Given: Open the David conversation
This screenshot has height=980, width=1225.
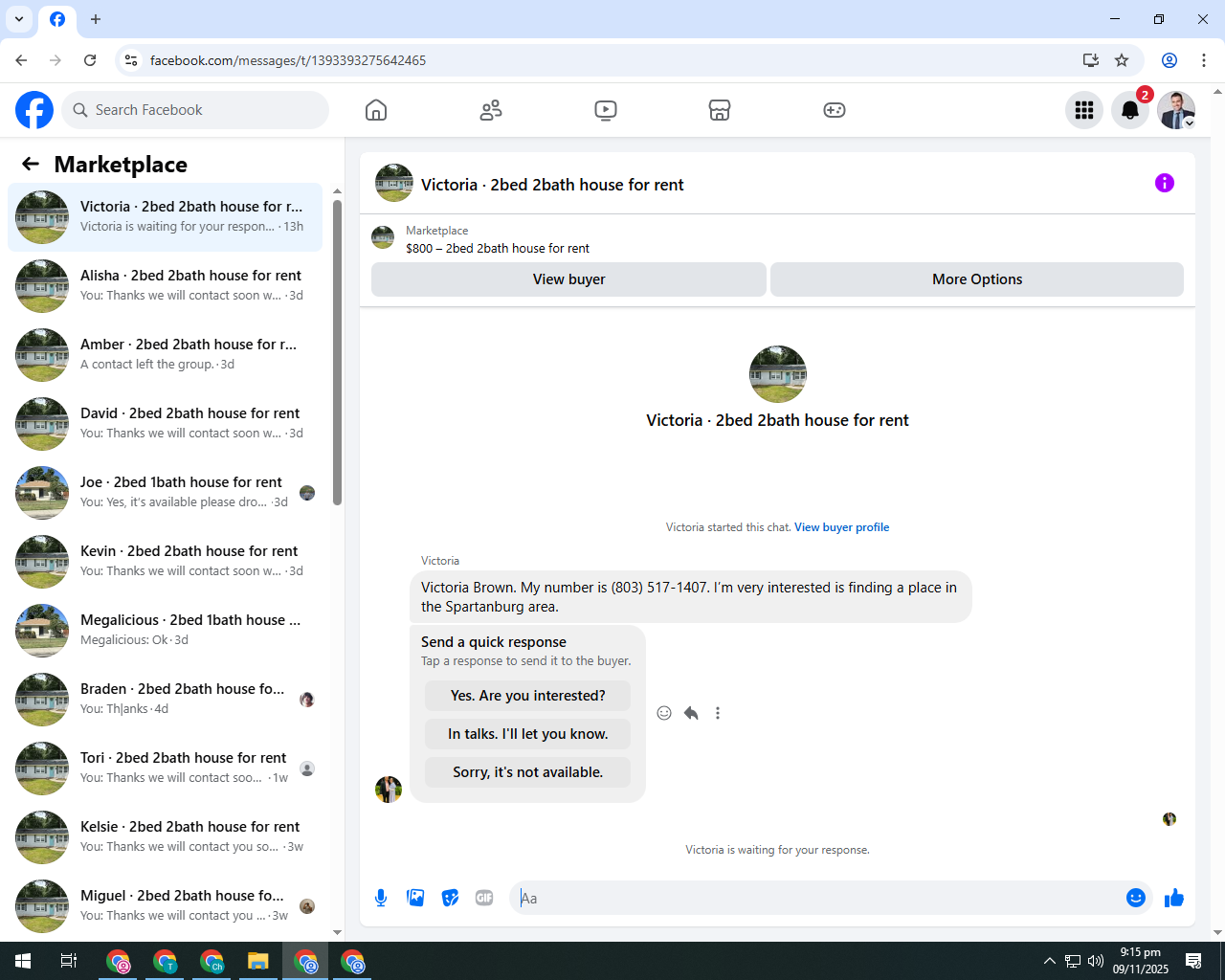Looking at the screenshot, I should (165, 424).
